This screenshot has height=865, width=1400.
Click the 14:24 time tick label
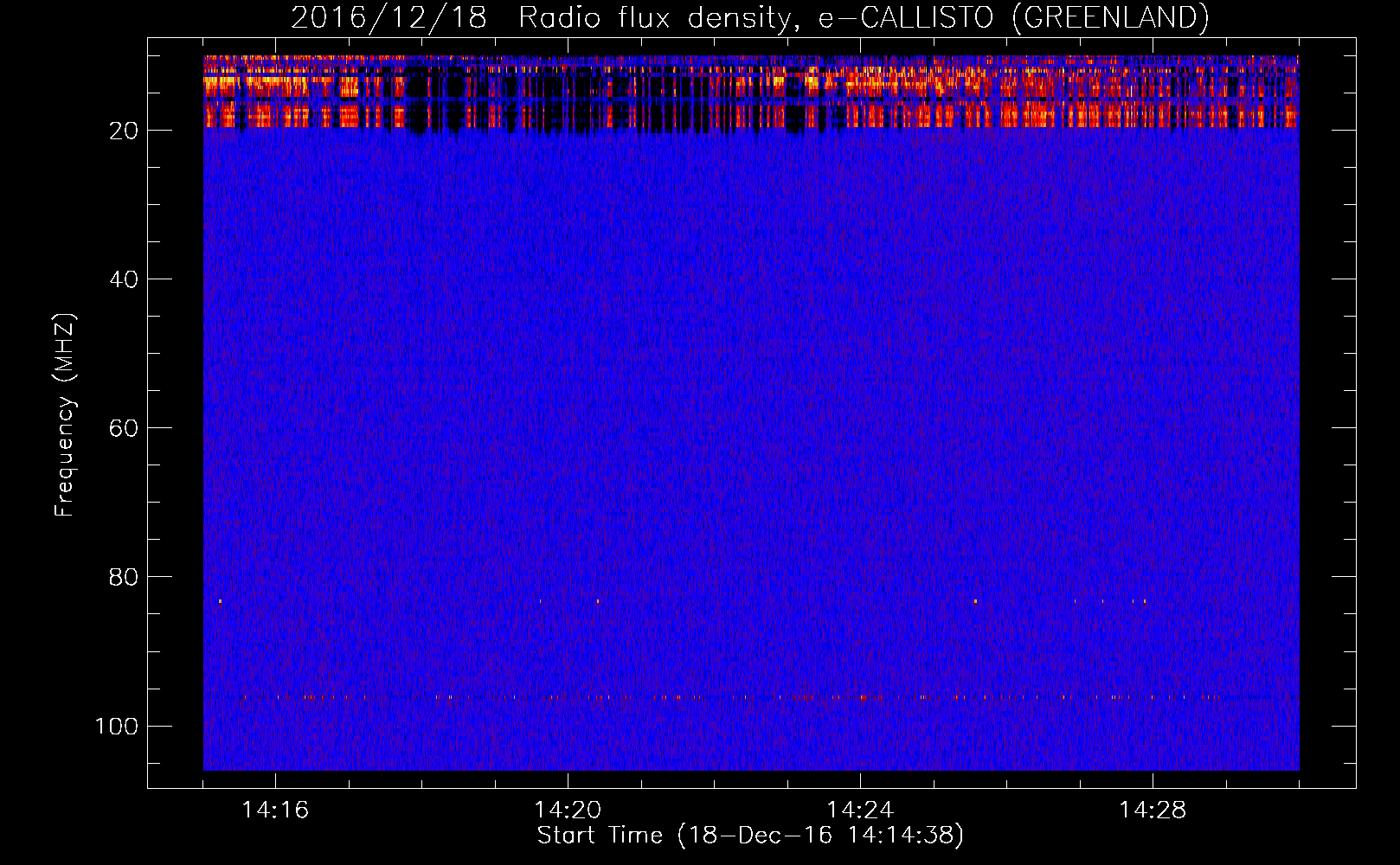(860, 811)
